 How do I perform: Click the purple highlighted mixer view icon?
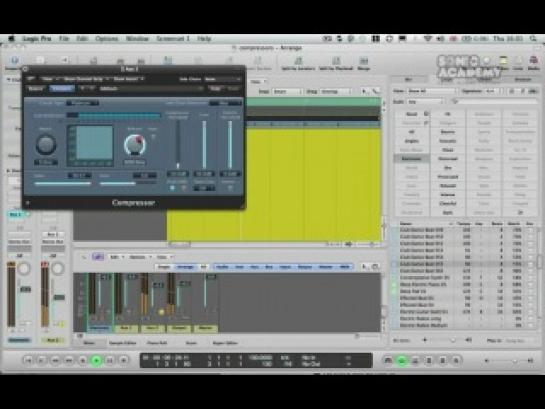click(98, 257)
